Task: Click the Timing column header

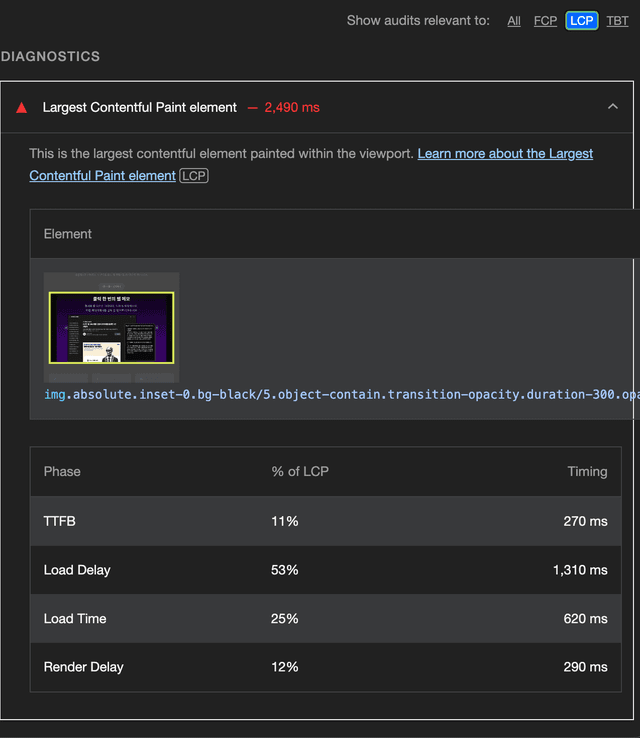Action: click(587, 472)
